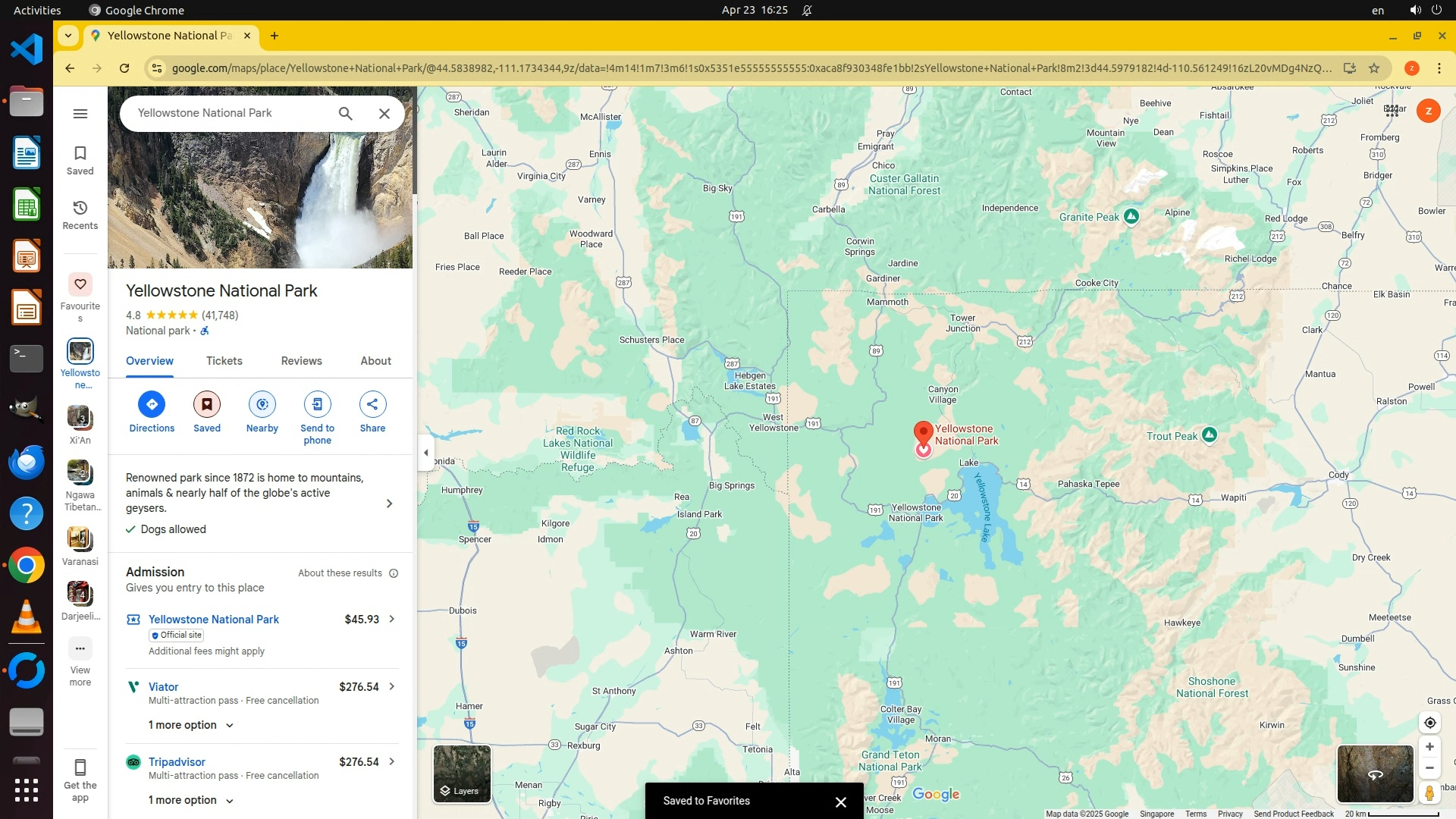Toggle the Layers satellite view
Screen dimensions: 1456x819
(x=462, y=773)
